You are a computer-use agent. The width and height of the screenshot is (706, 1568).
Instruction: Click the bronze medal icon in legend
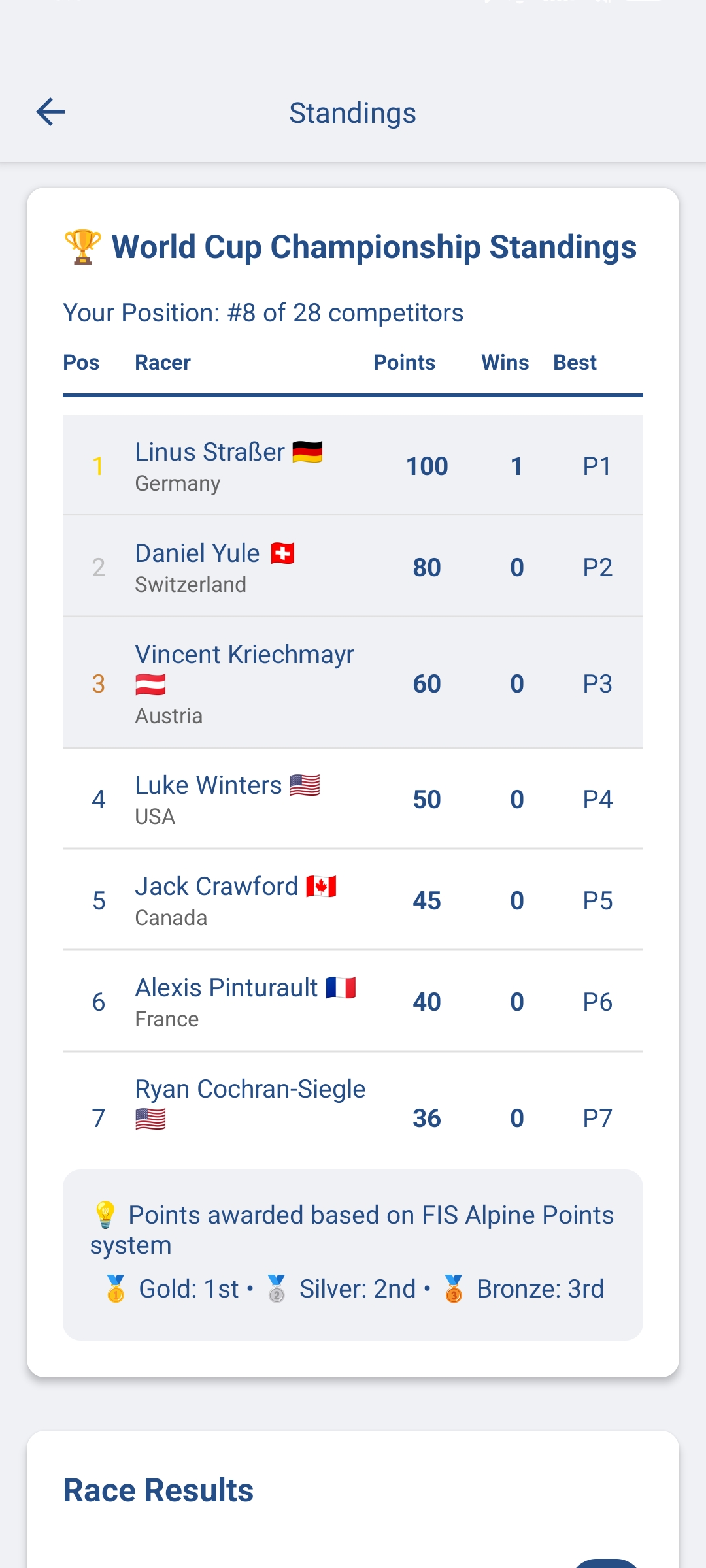[454, 1289]
